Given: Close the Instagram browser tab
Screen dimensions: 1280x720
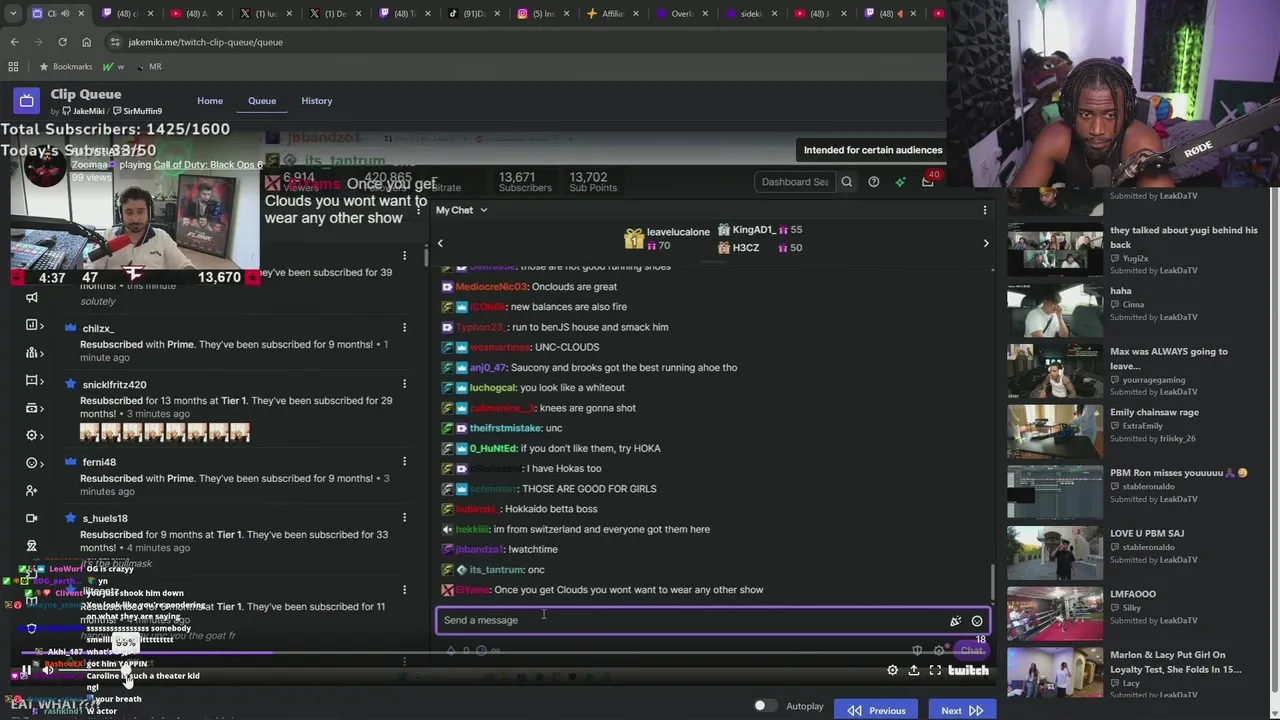Looking at the screenshot, I should click(x=566, y=14).
